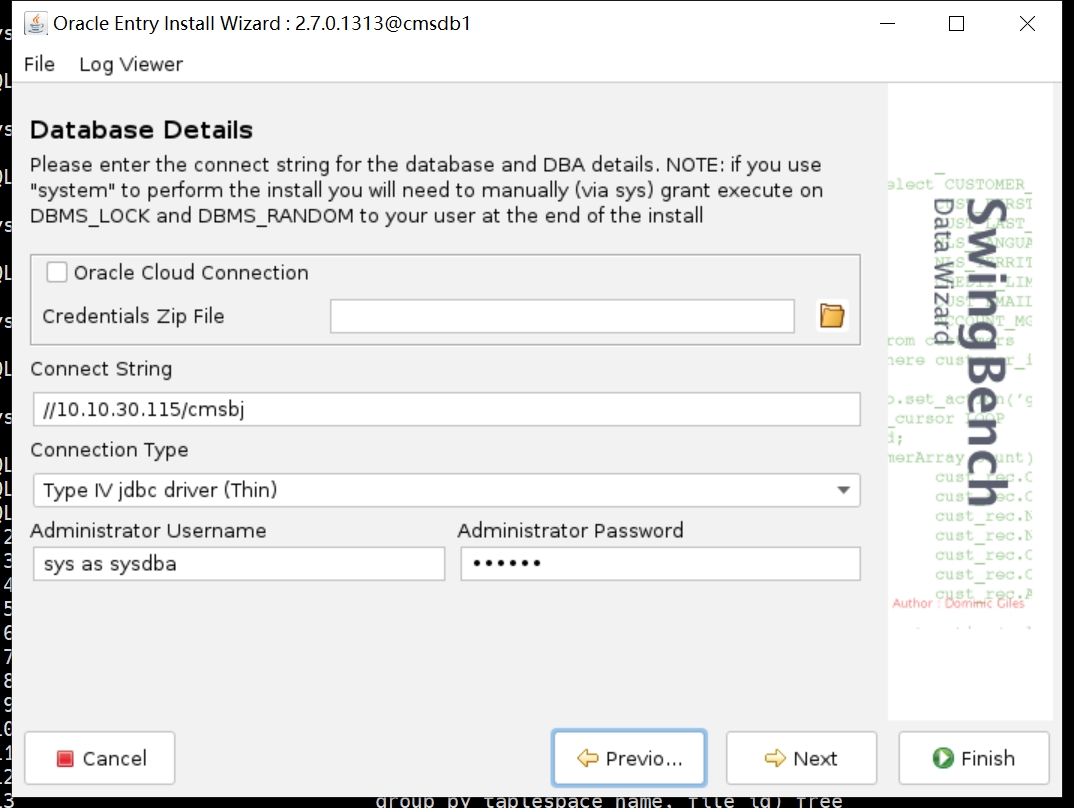
Task: Focus the Administrator Password field
Action: point(660,564)
